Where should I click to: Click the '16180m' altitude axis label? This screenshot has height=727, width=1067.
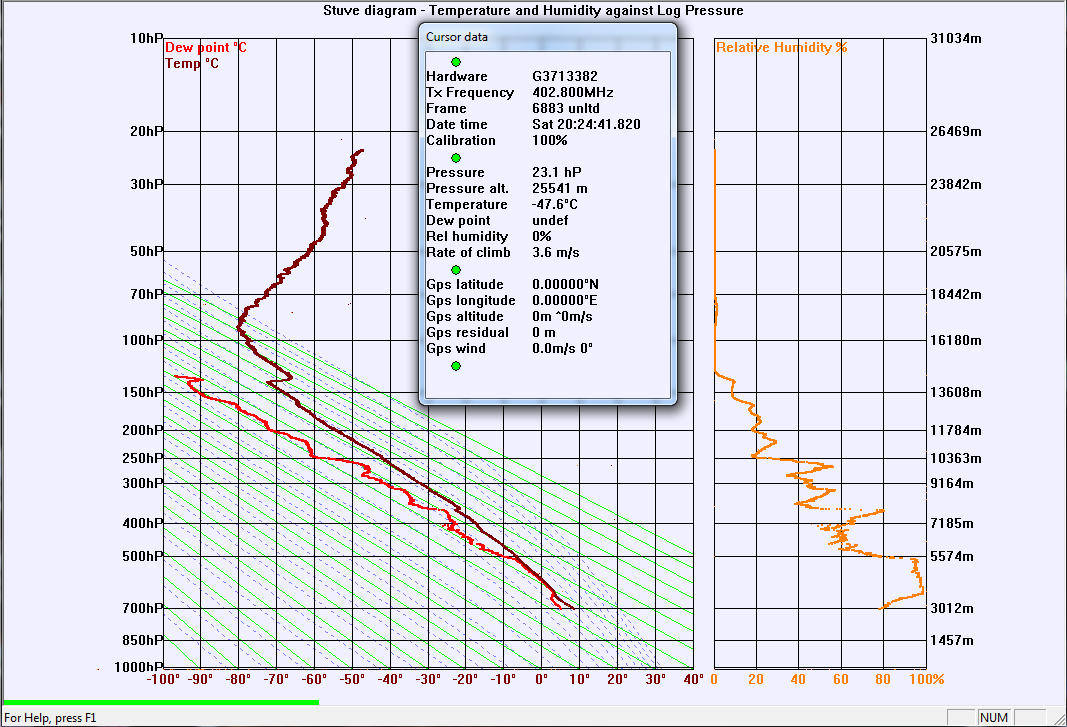click(x=956, y=340)
